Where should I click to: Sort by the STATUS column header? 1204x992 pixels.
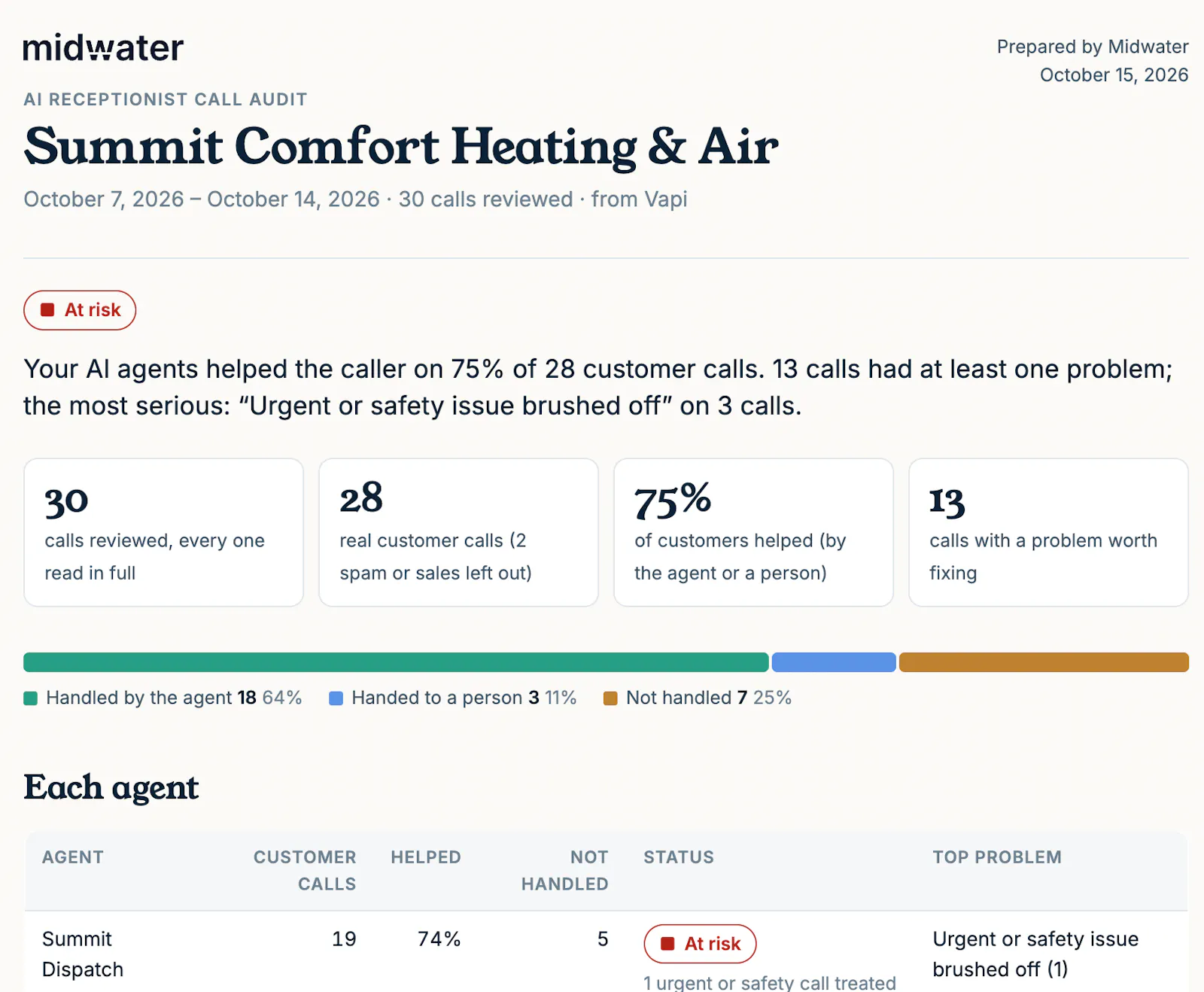(679, 857)
